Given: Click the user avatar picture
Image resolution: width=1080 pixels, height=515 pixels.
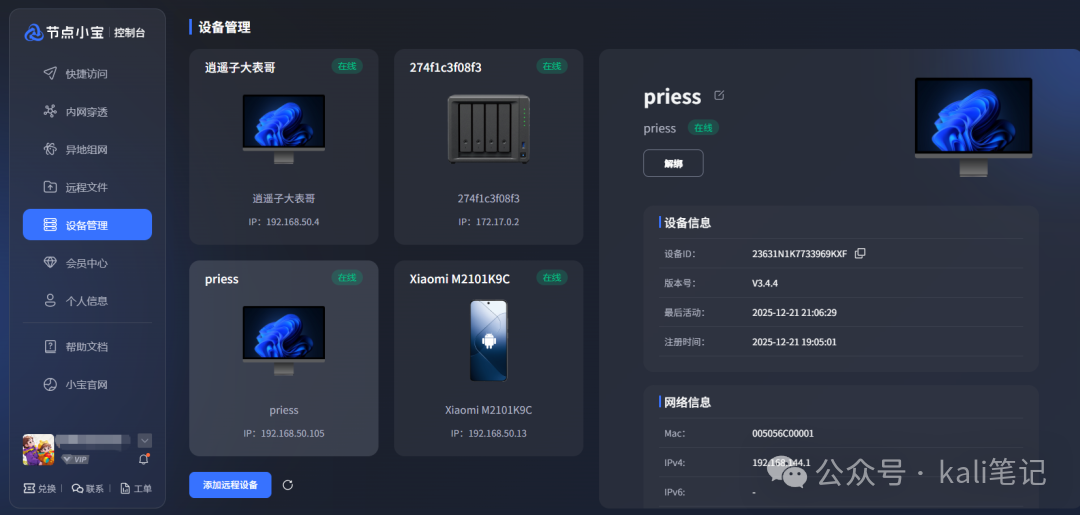Looking at the screenshot, I should tap(38, 450).
